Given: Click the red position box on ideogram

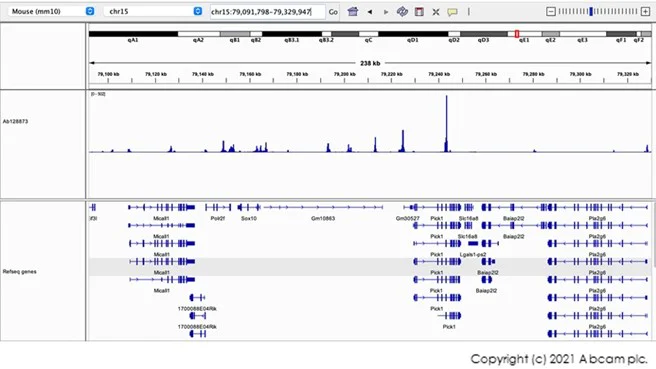Looking at the screenshot, I should pos(517,33).
